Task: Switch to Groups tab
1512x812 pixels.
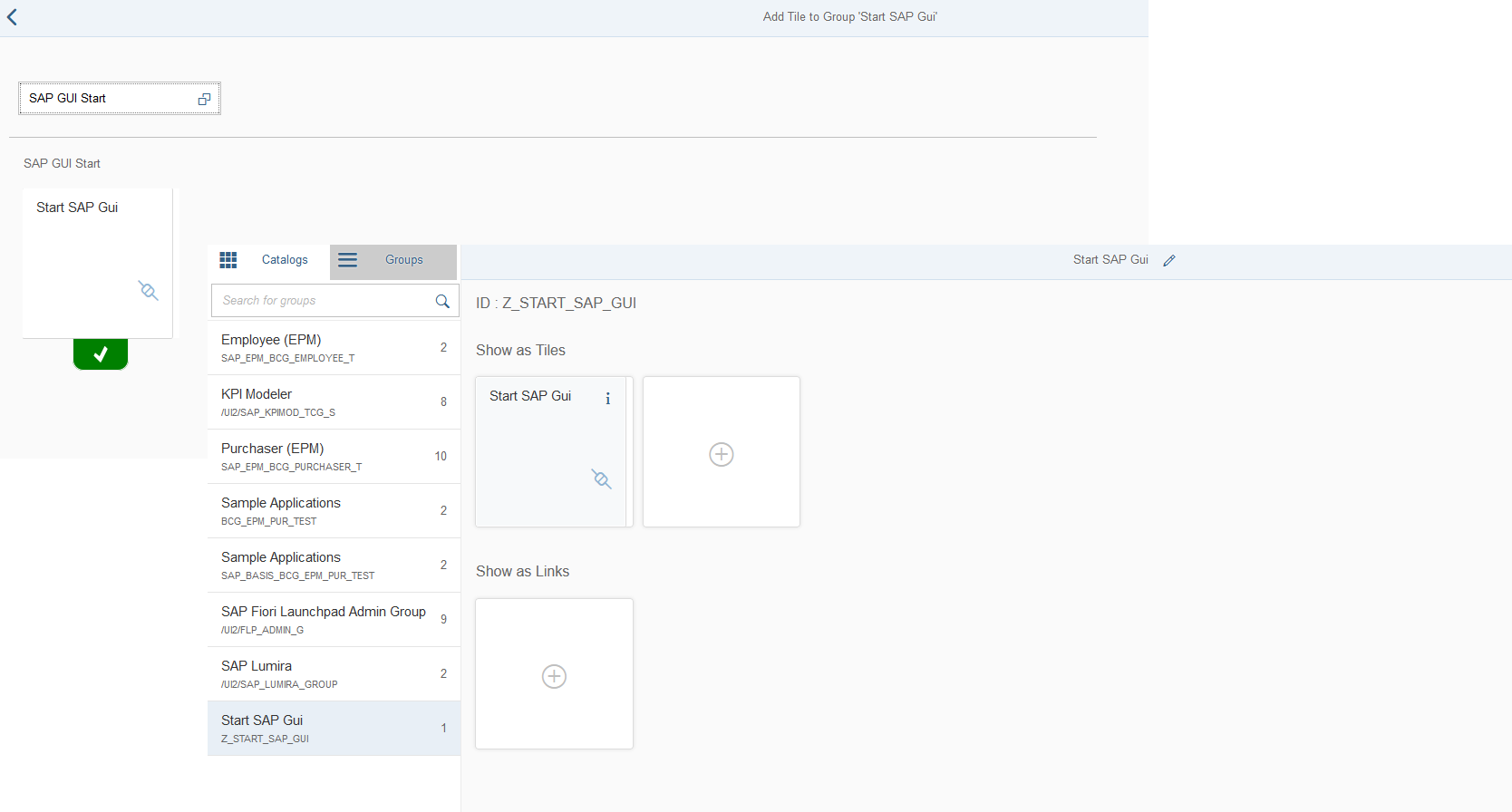Action: (x=393, y=260)
